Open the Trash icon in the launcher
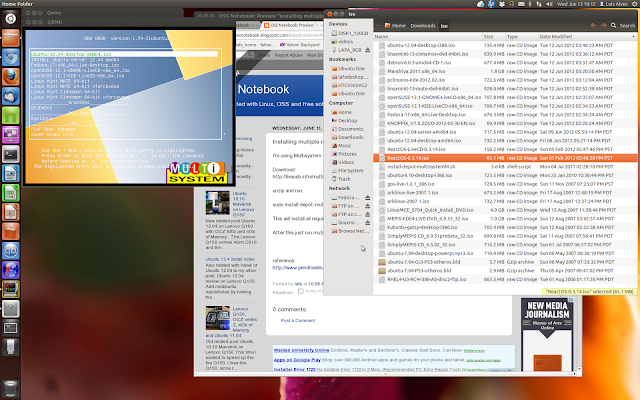Viewport: 640px width, 400px height. tap(11, 389)
